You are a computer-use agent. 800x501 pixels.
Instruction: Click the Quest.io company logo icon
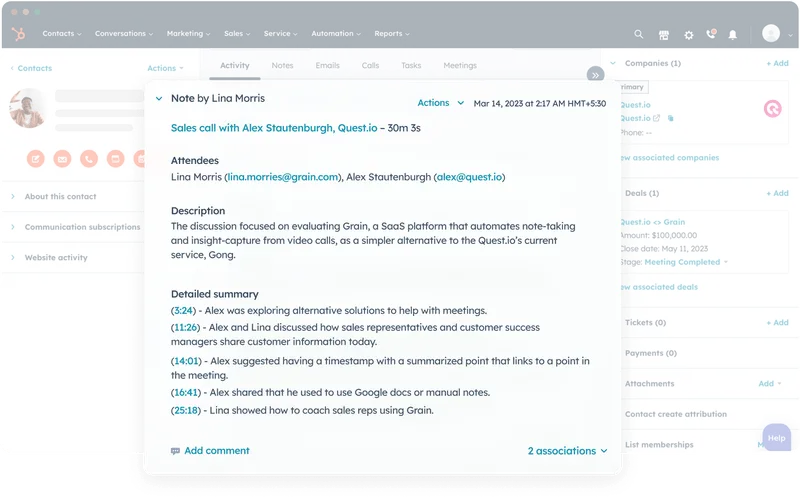(x=772, y=109)
